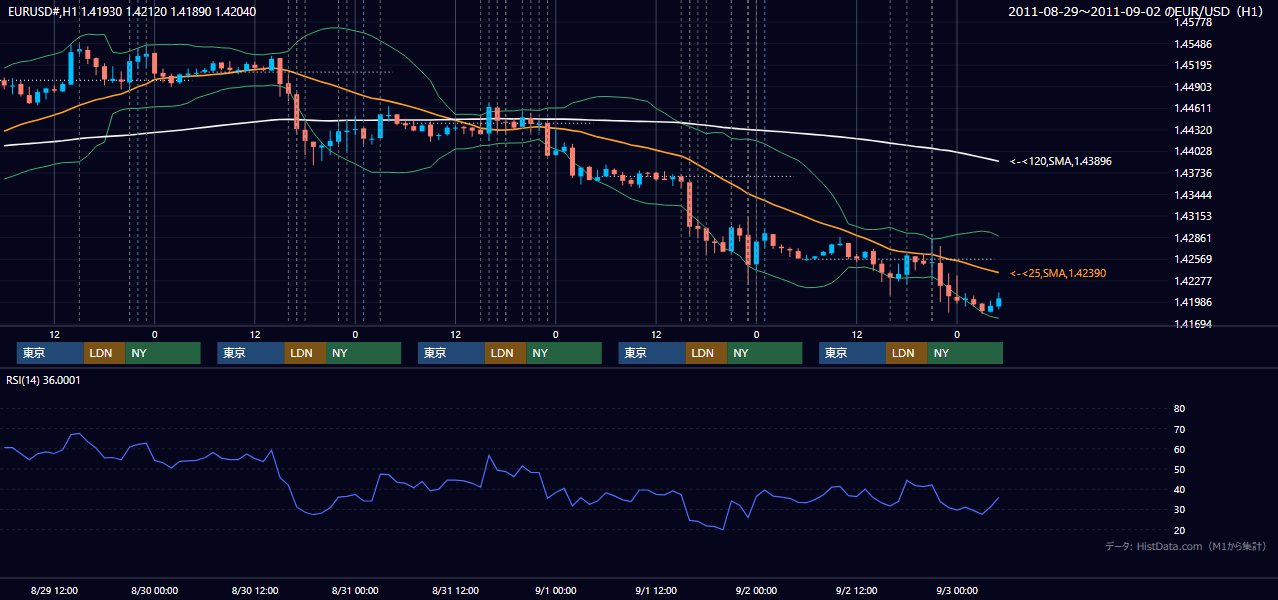Click the 9/2 12:00 time axis label

pos(856,591)
